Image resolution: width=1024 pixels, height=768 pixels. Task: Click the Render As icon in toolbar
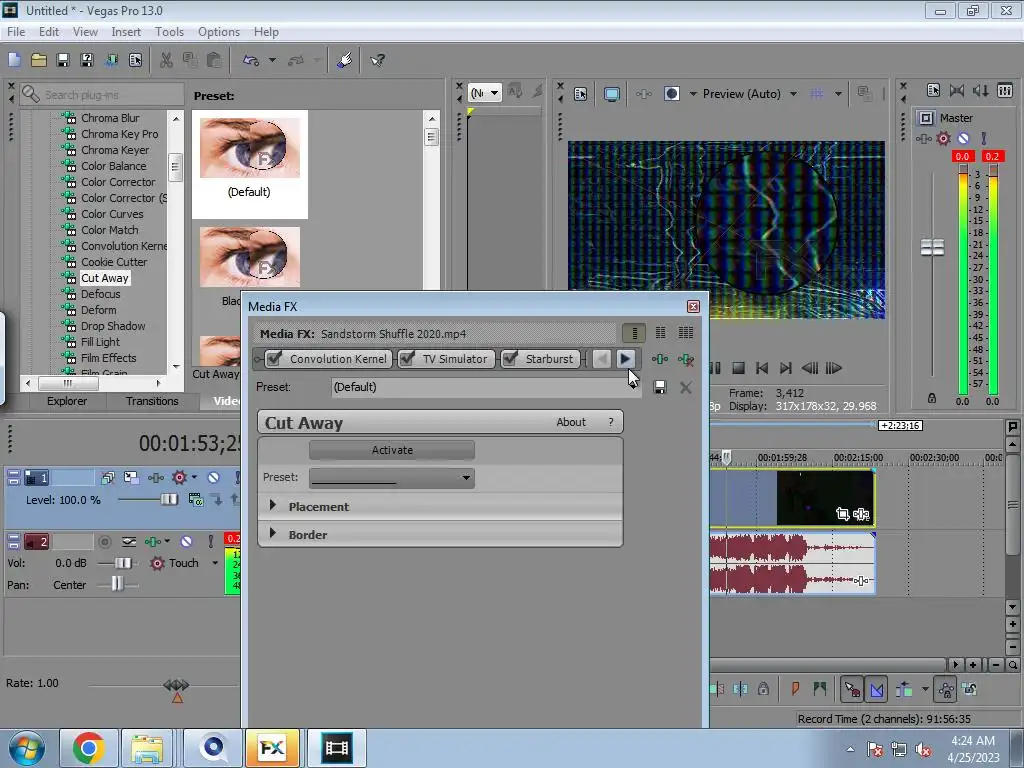pyautogui.click(x=111, y=60)
